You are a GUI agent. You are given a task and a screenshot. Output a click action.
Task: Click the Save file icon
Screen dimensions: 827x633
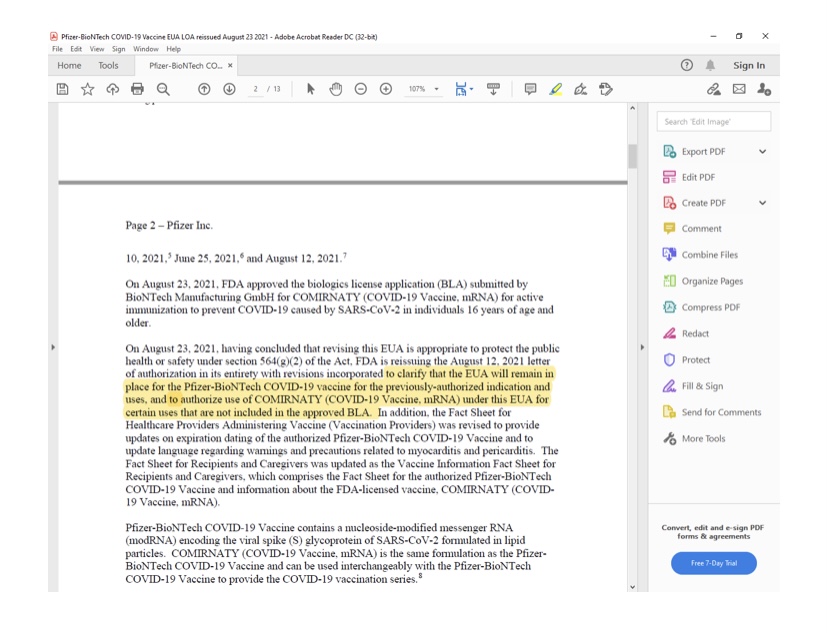(62, 89)
